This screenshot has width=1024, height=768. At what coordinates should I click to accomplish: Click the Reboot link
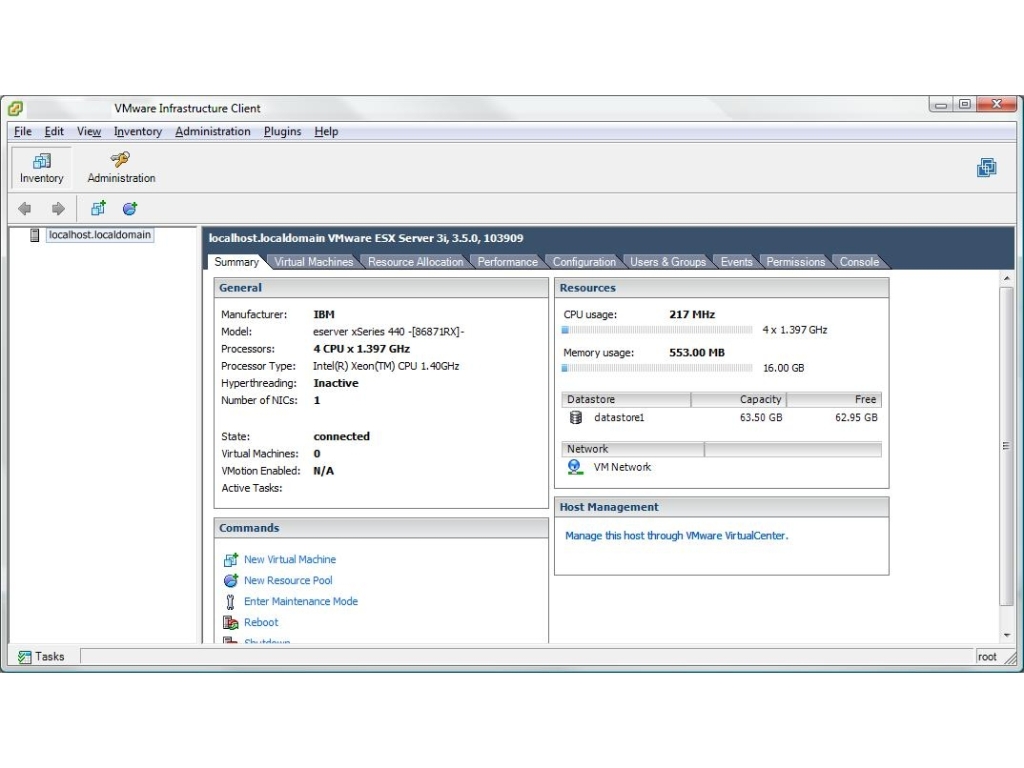[x=261, y=622]
